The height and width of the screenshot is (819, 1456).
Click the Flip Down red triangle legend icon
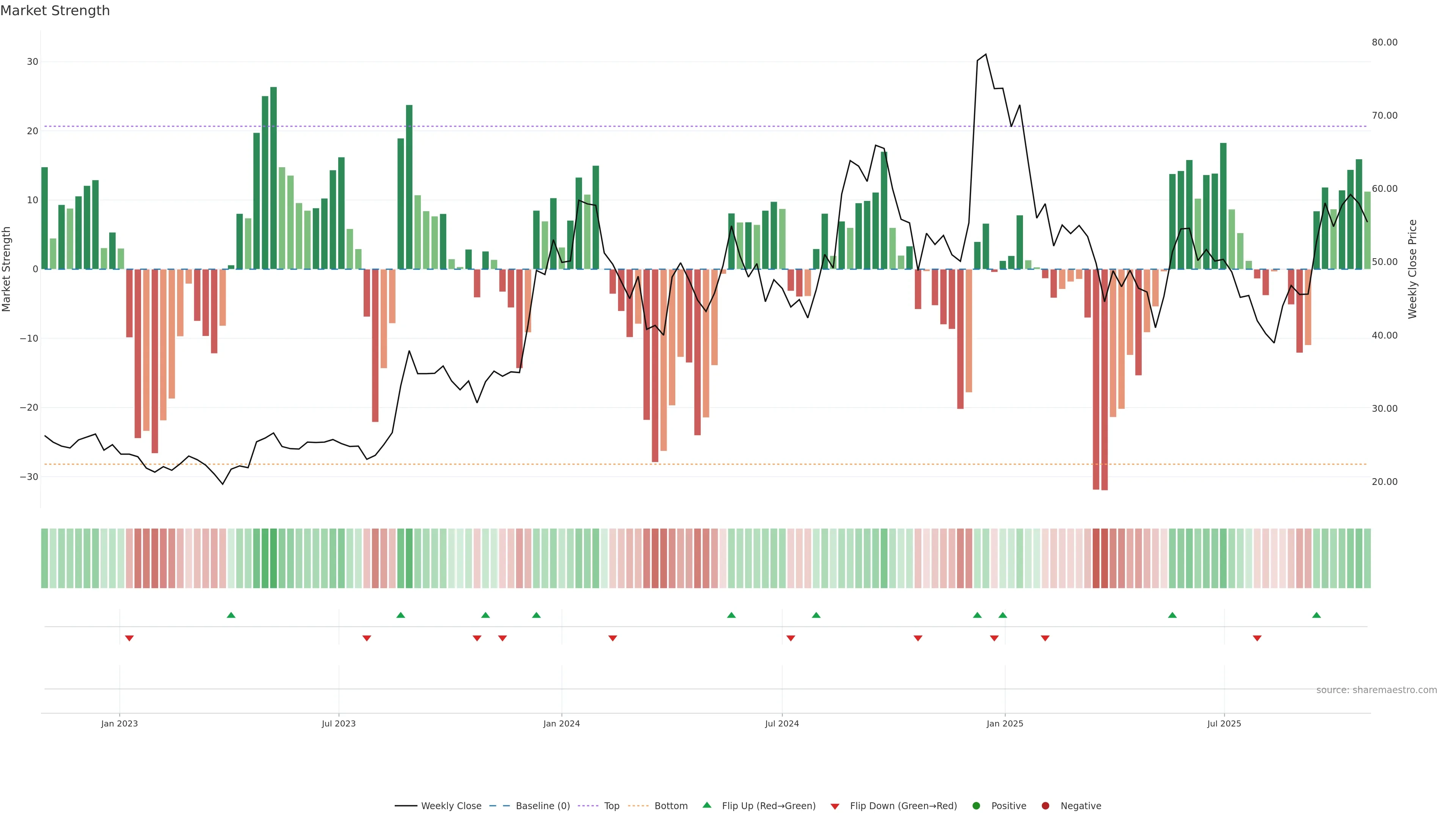835,806
